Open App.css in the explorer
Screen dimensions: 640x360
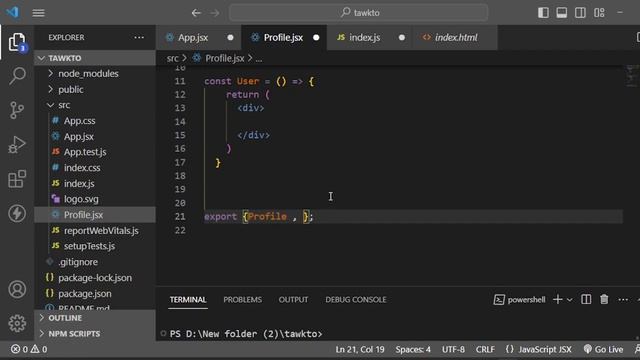coord(95,121)
